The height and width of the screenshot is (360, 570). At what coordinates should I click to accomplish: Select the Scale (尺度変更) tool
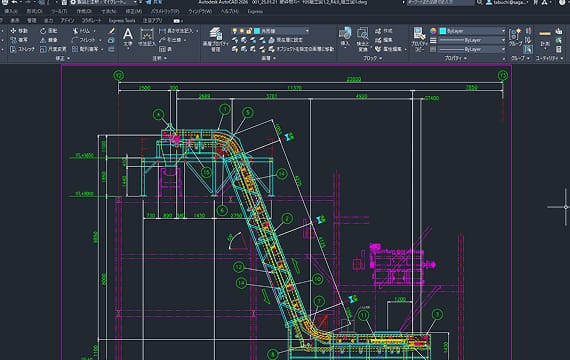click(x=53, y=49)
